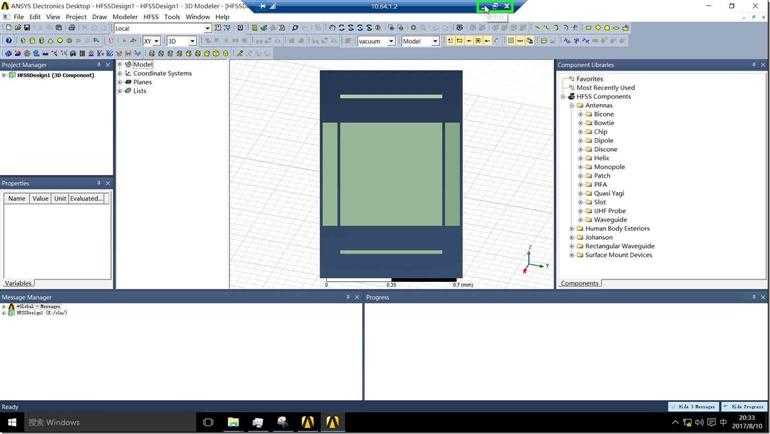Click the Chinese IME indicator in tray
Image resolution: width=770 pixels, height=434 pixels.
coord(723,422)
